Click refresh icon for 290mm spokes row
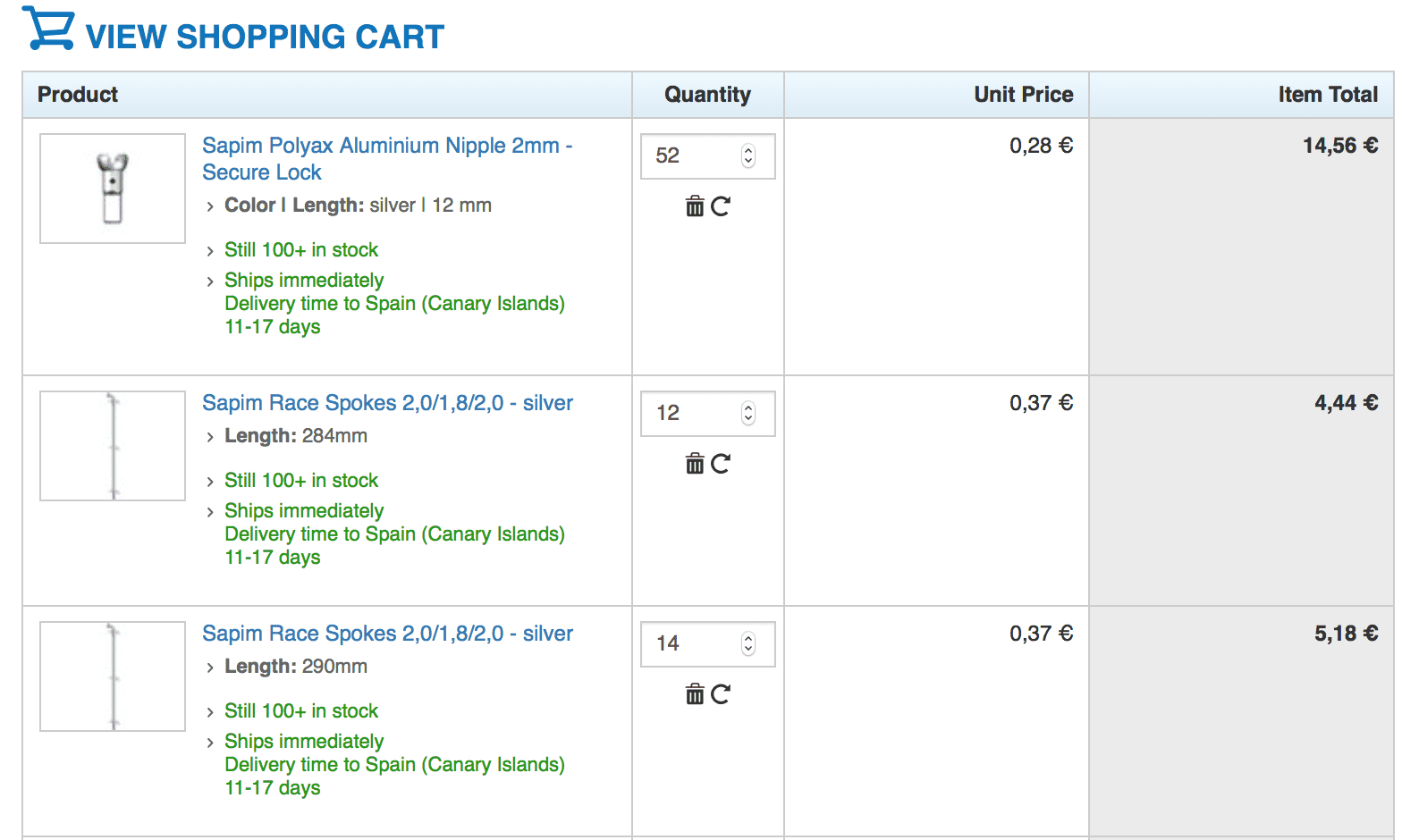1402x840 pixels. click(x=721, y=694)
